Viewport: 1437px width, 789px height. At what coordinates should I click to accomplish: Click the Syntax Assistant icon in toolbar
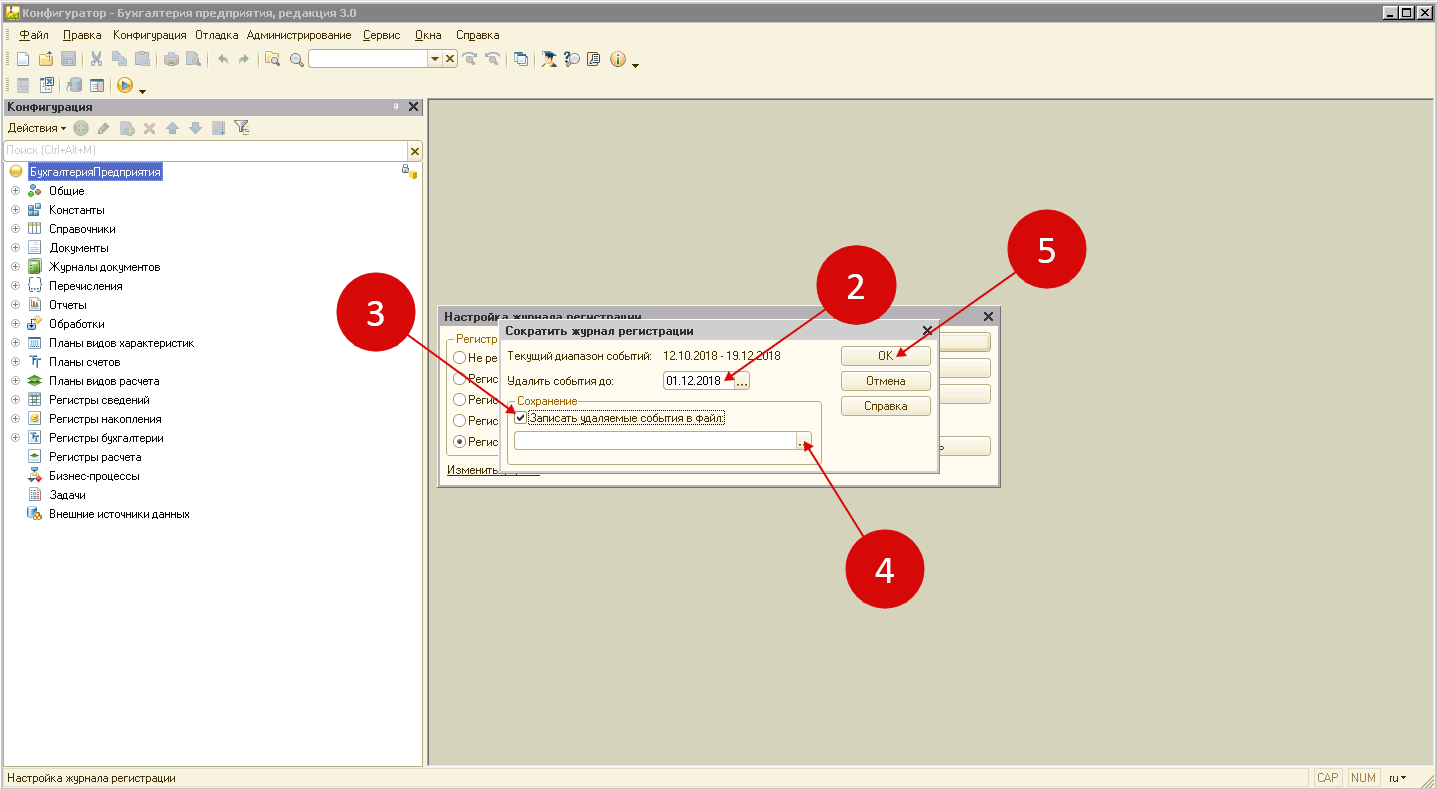(x=549, y=59)
